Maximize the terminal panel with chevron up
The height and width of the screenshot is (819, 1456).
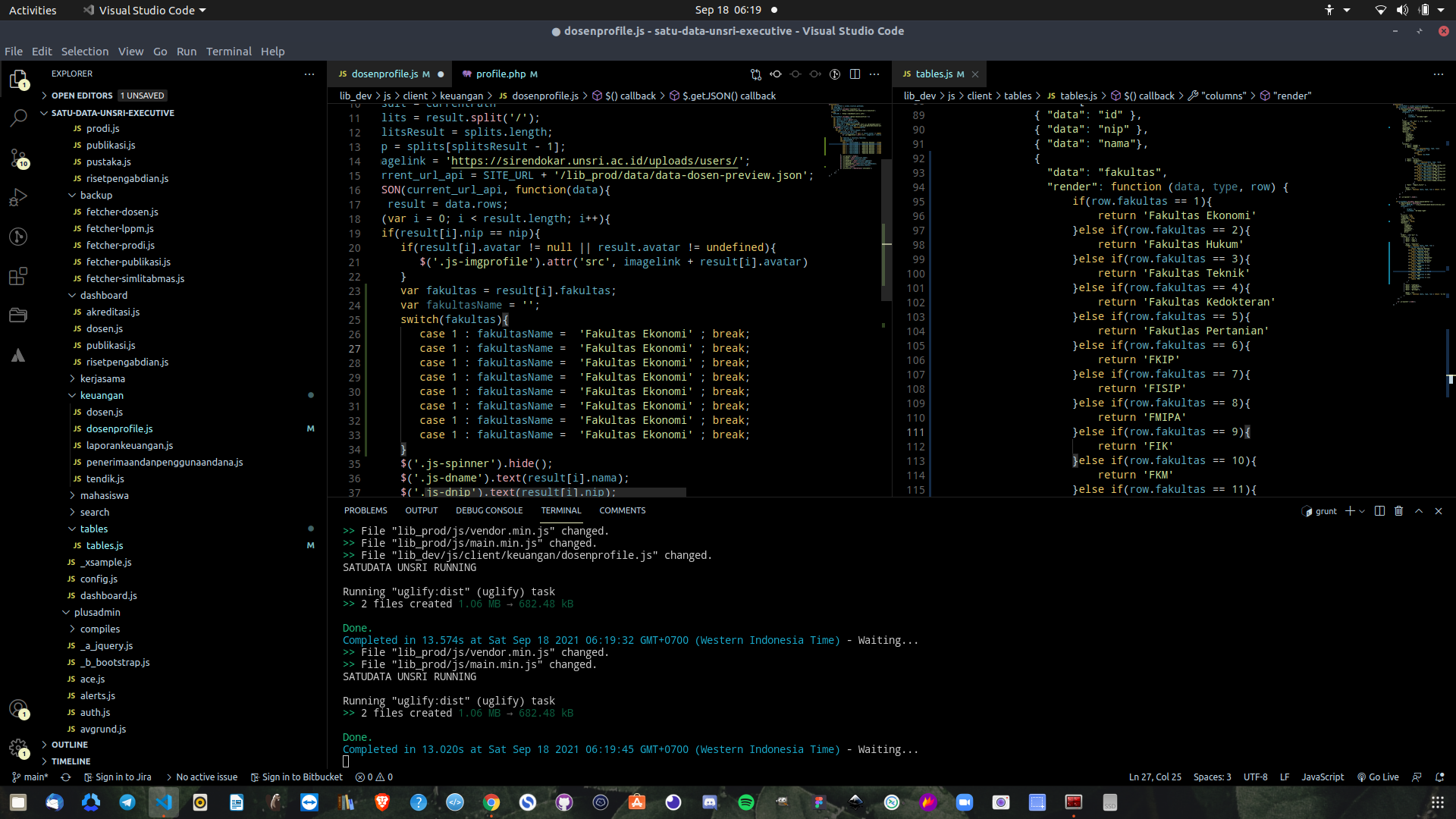pos(1419,511)
